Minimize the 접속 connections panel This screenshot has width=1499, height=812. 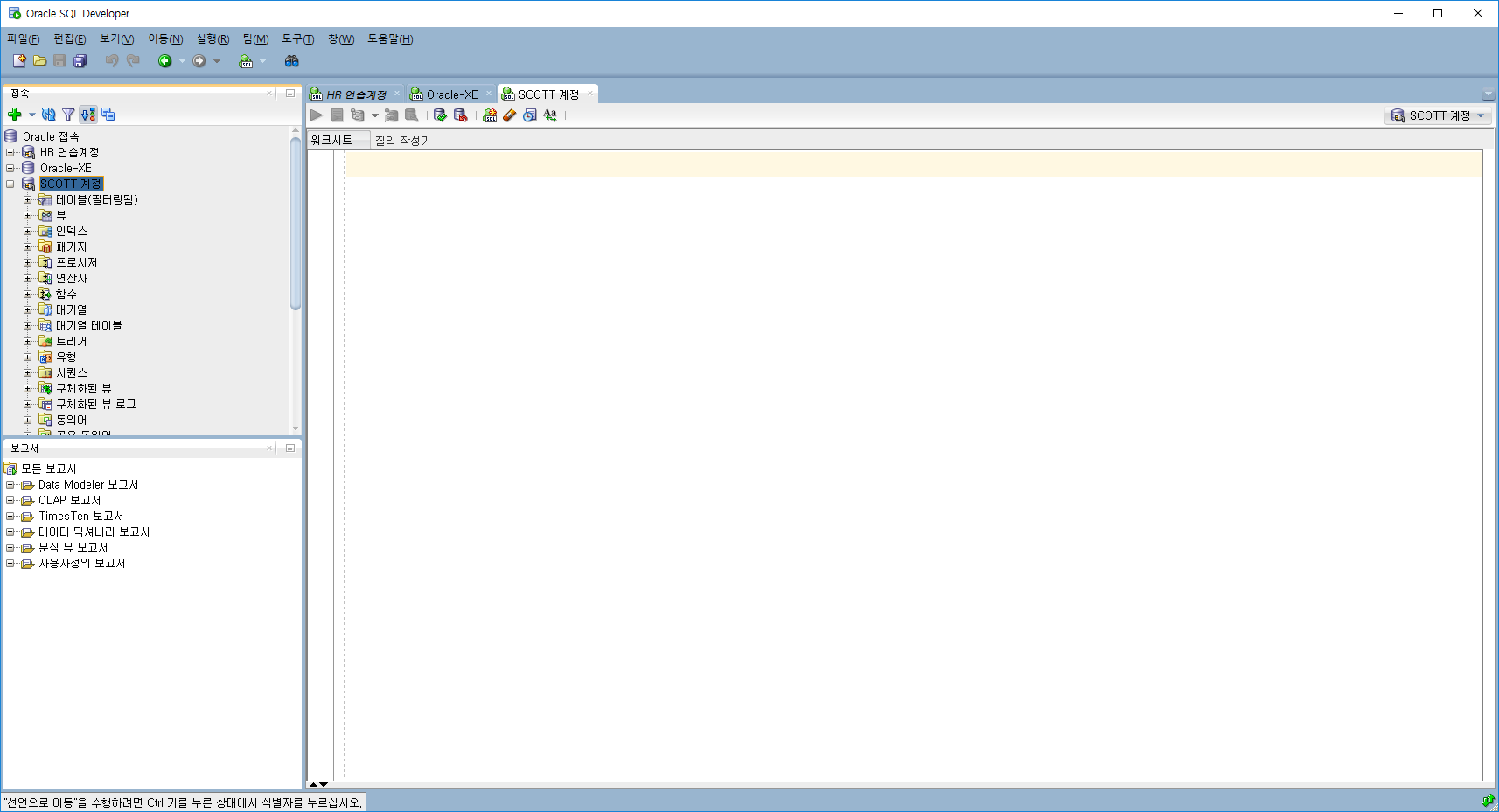[290, 93]
